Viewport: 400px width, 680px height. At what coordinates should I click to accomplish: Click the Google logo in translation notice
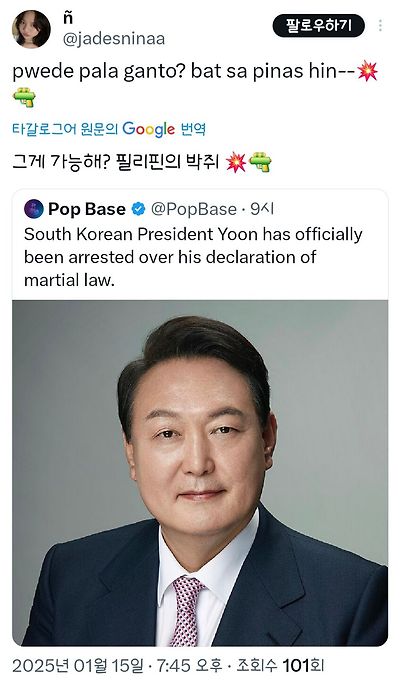(148, 129)
